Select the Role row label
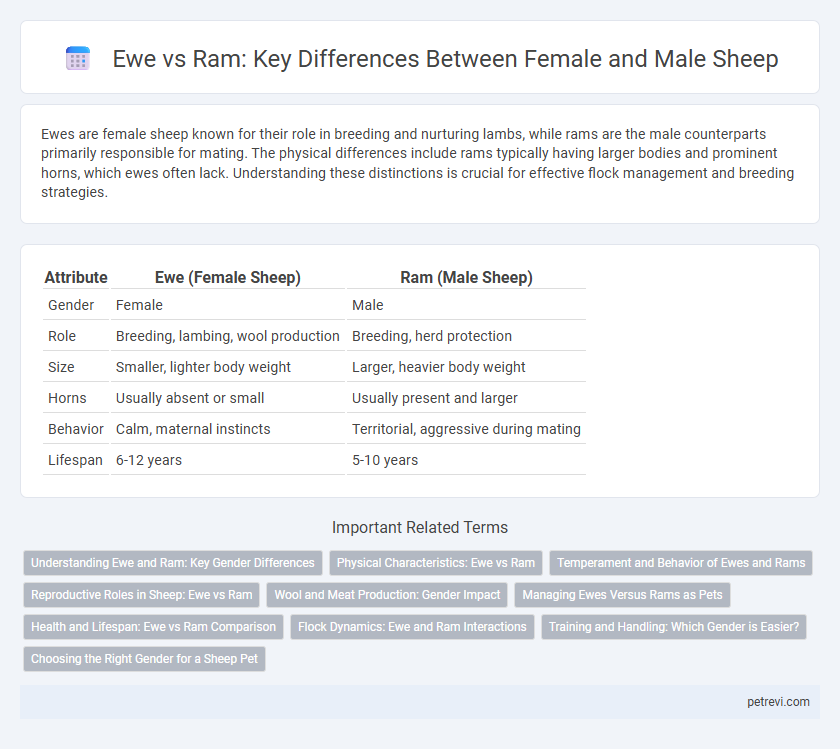 pos(62,336)
